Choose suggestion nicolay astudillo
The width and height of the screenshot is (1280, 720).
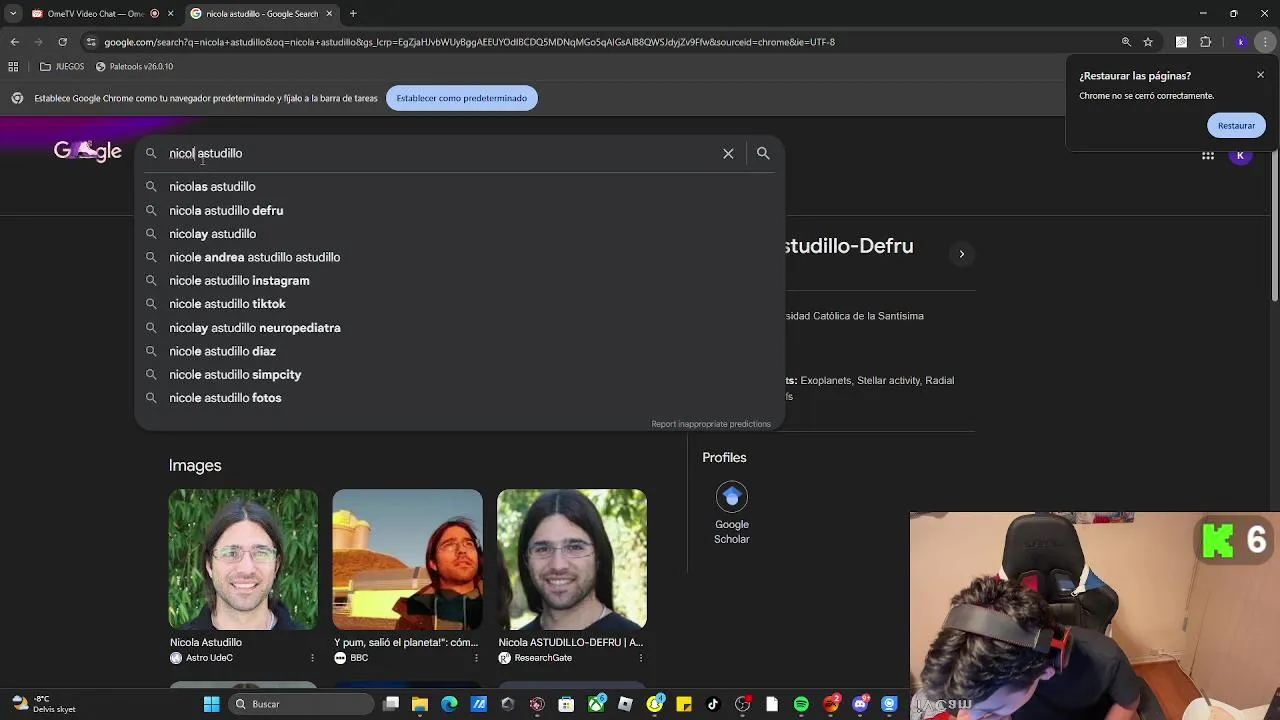[x=458, y=233]
